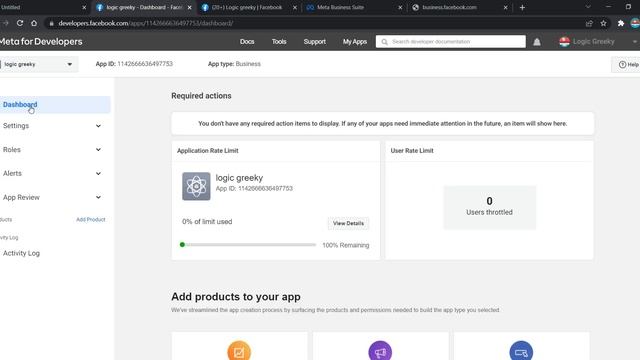The height and width of the screenshot is (360, 640).
Task: Switch to the business.facebook.com tab
Action: pyautogui.click(x=459, y=7)
